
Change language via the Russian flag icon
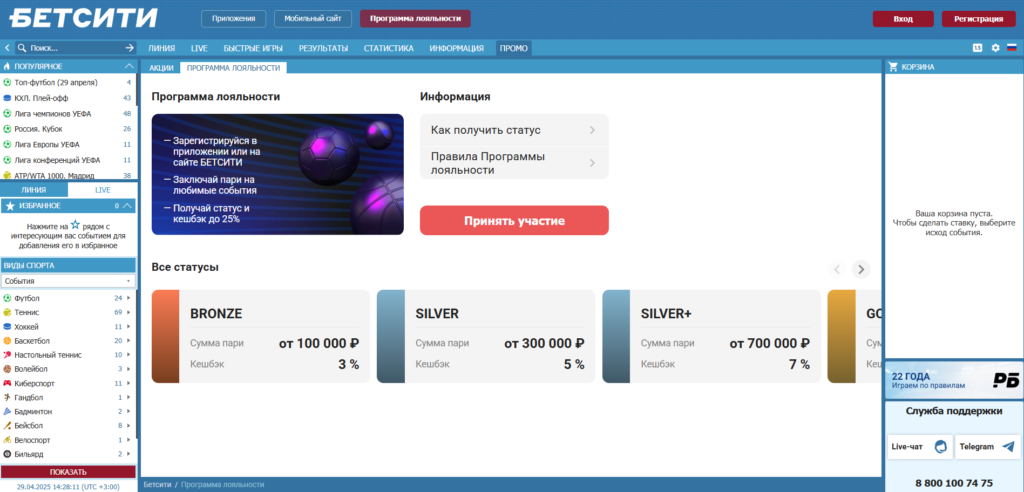[x=1012, y=48]
